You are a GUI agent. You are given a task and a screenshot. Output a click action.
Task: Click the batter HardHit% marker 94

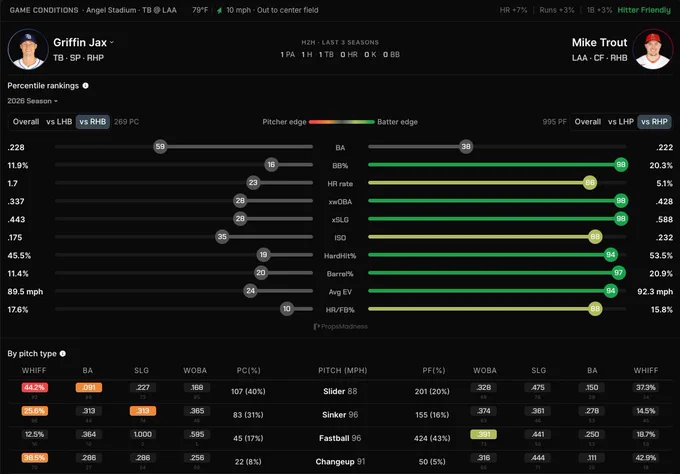[611, 255]
